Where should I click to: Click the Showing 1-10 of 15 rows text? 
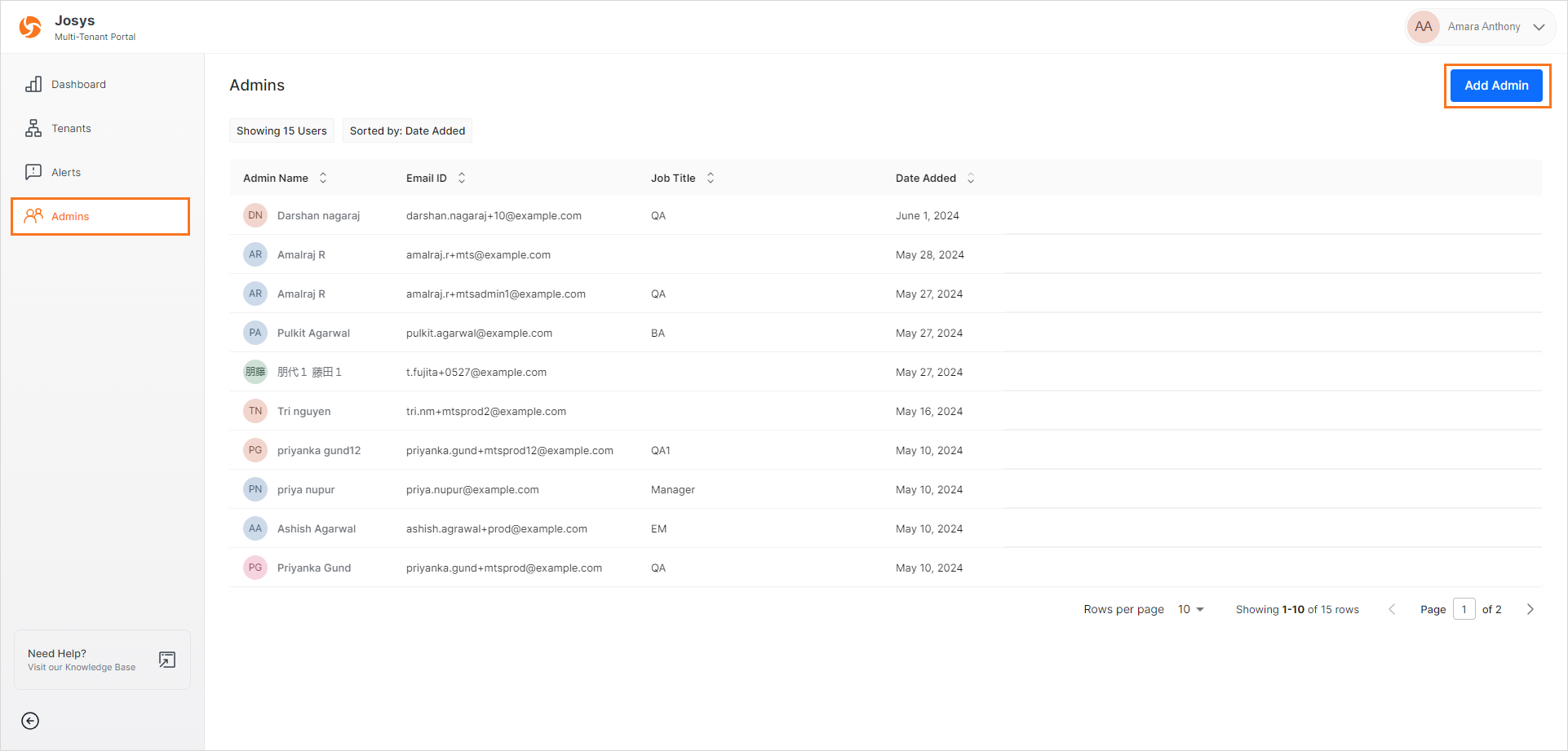tap(1297, 609)
